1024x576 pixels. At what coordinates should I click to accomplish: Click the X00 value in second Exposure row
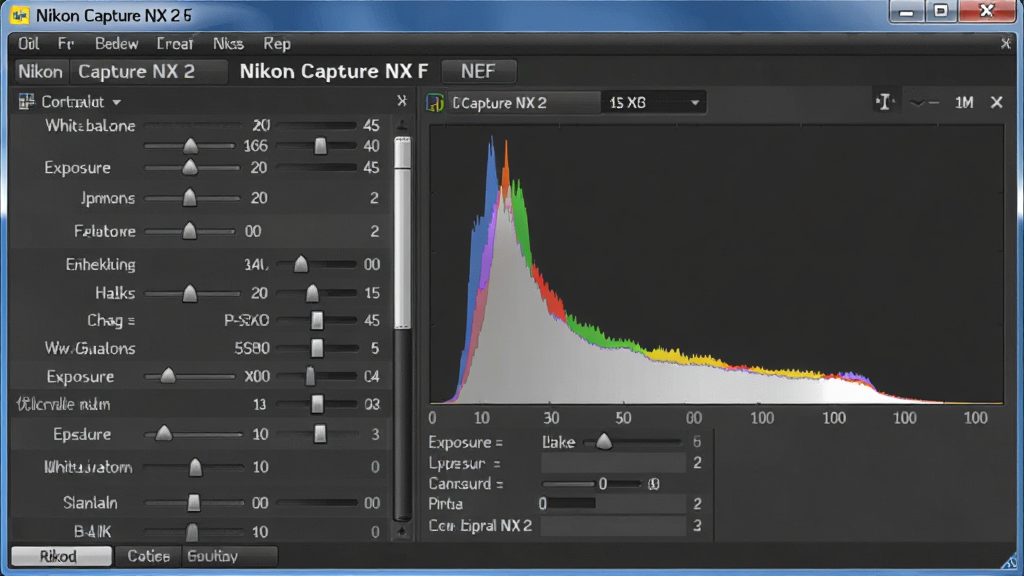coord(257,377)
